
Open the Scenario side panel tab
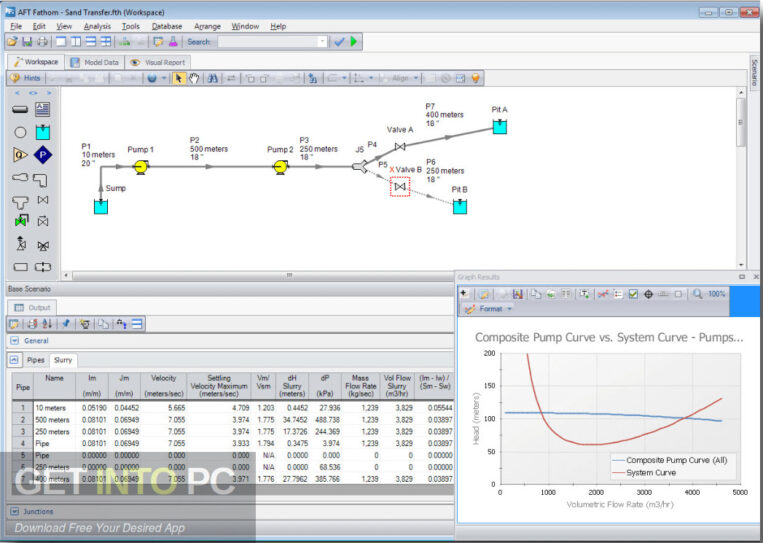point(754,72)
